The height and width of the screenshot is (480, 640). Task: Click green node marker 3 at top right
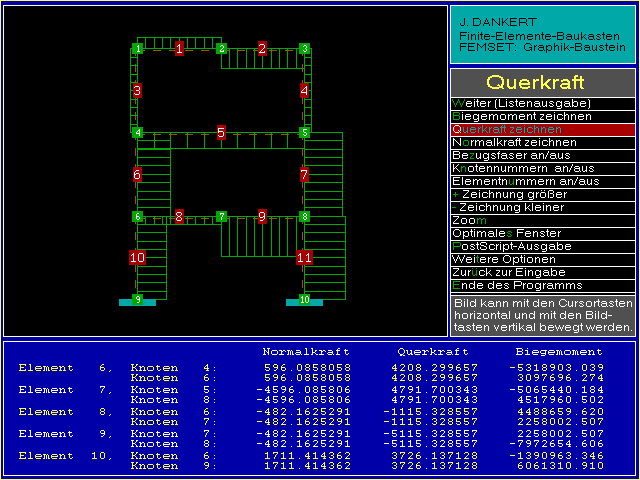304,48
